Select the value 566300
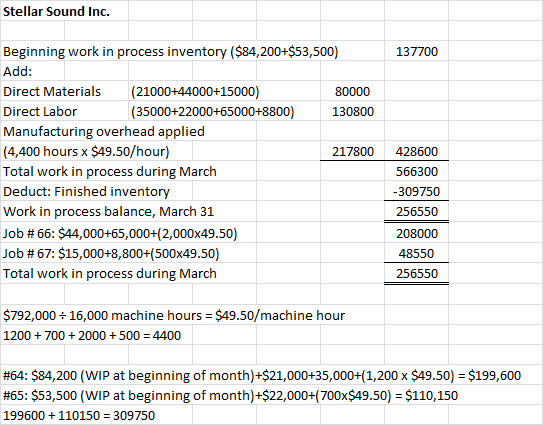543x425 pixels. [x=417, y=172]
